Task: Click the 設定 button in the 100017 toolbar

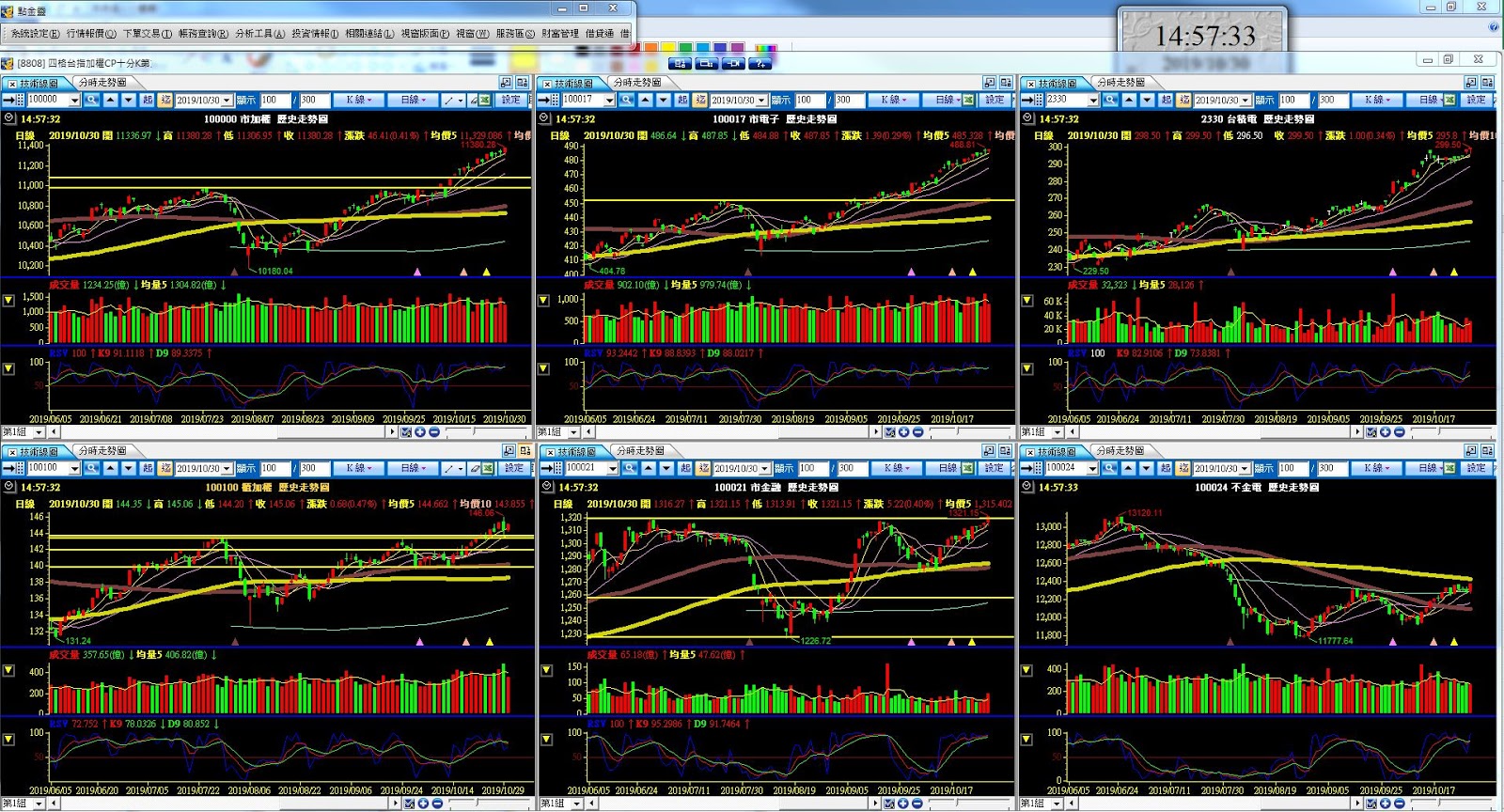Action: click(x=995, y=100)
